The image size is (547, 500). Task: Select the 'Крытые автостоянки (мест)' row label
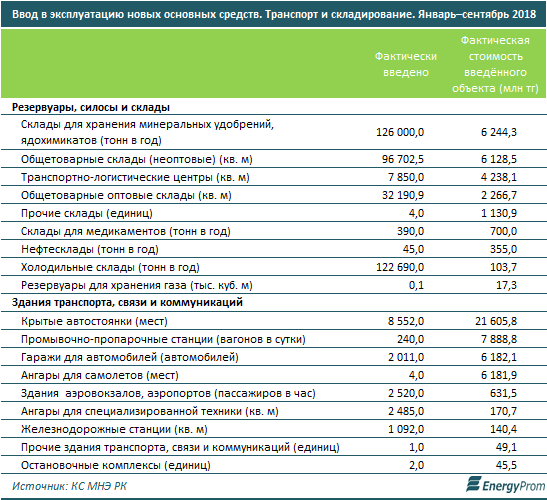94,321
